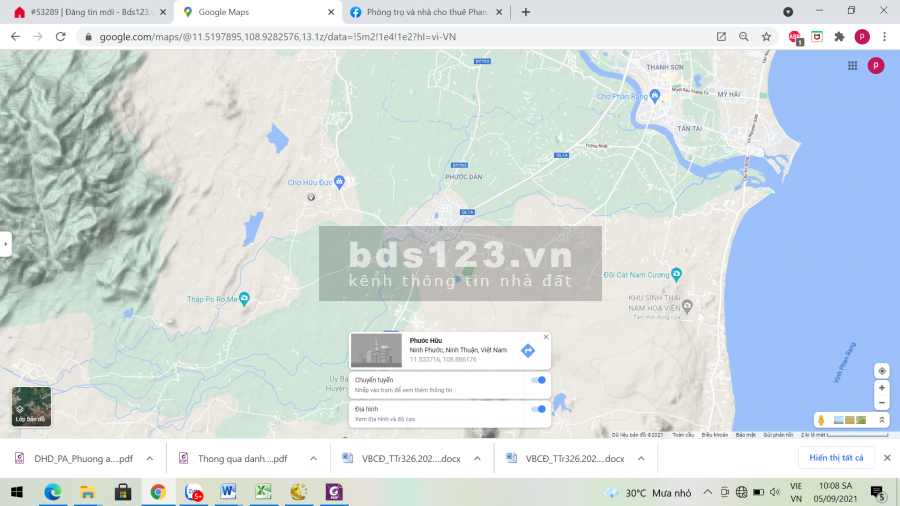
Task: Click the Chợ Hữu Đức marker
Action: pos(339,182)
